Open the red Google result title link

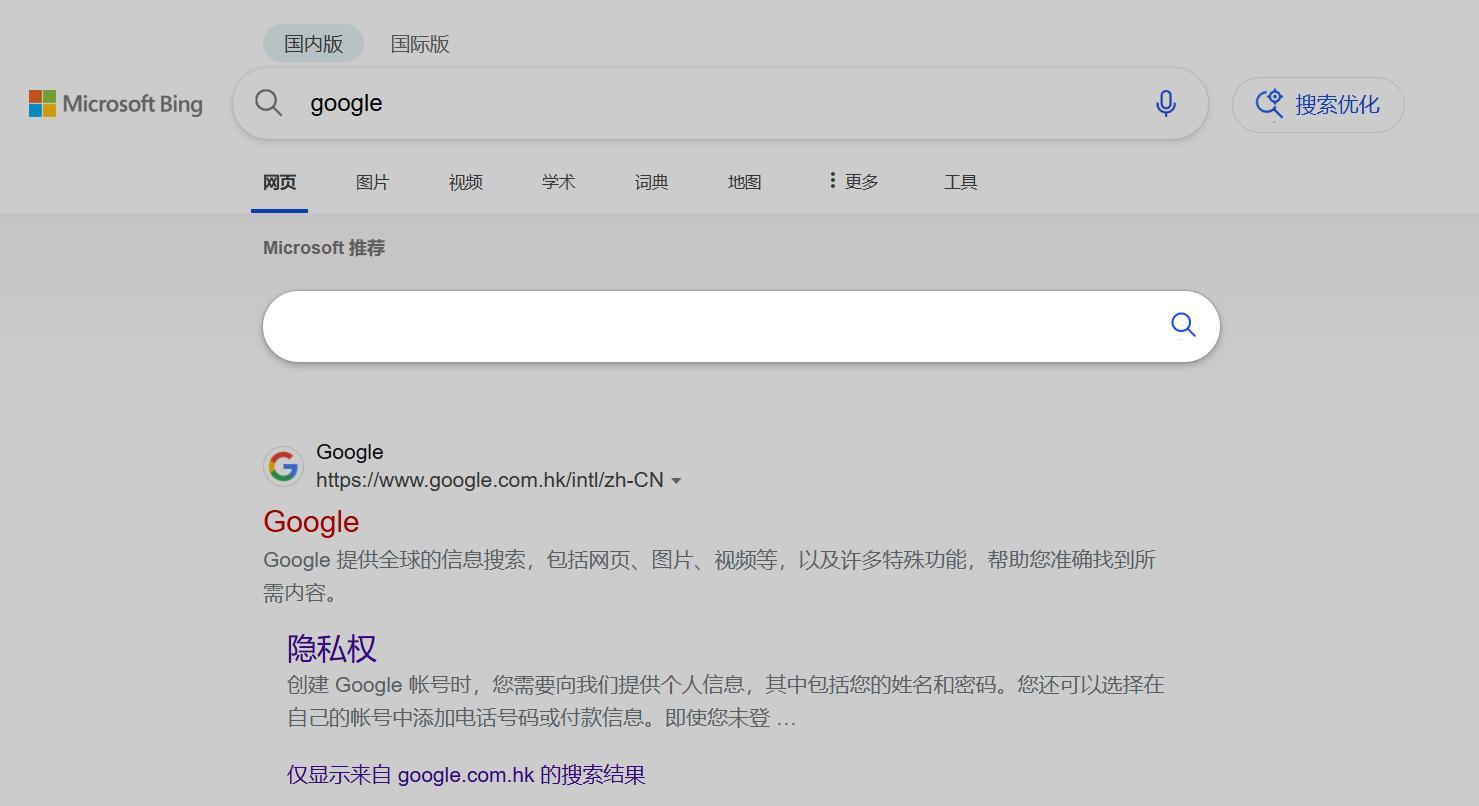click(311, 522)
